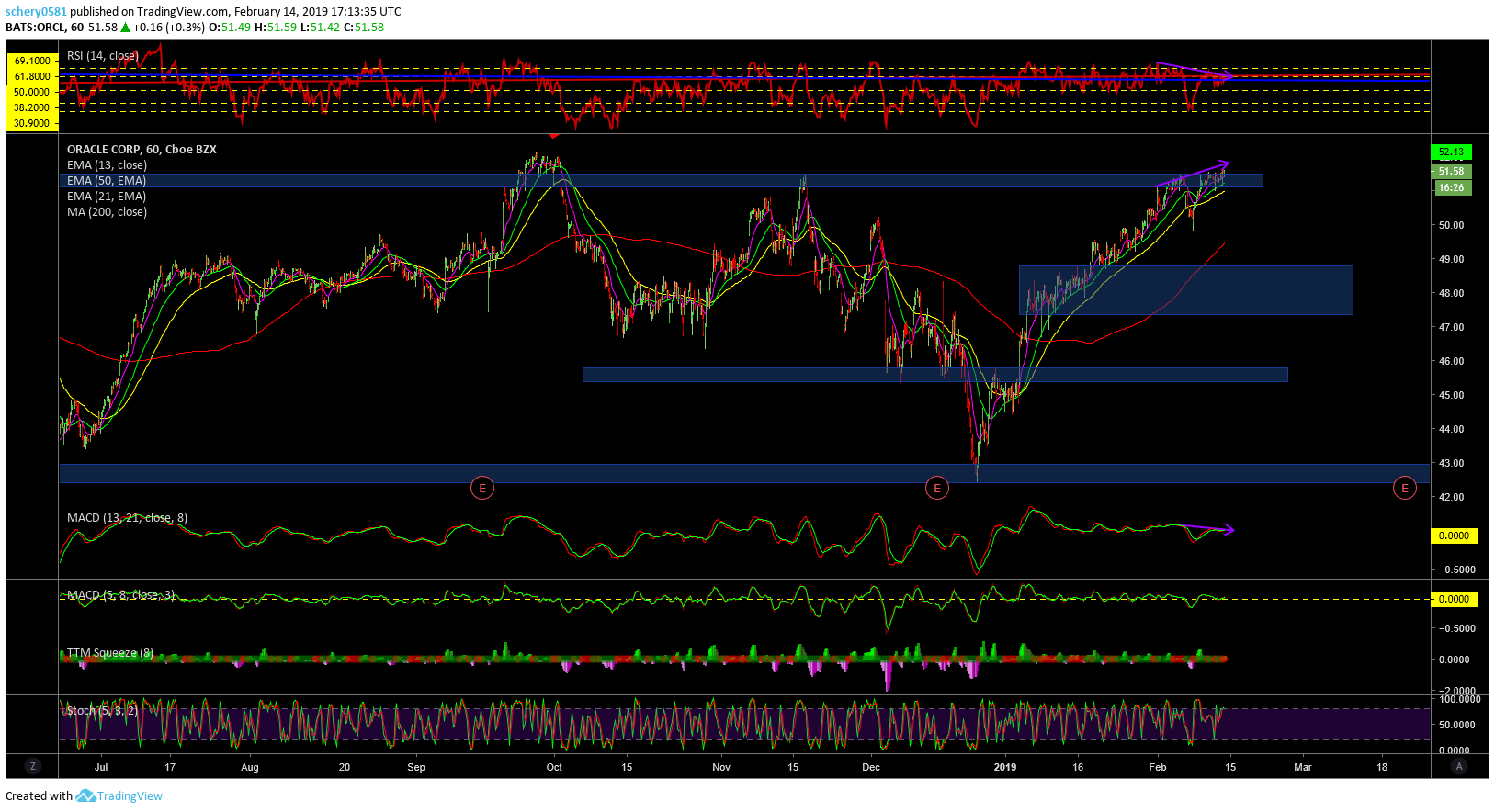Click the -2.0000 label on TTM Squeeze scale
1495x812 pixels.
1456,691
